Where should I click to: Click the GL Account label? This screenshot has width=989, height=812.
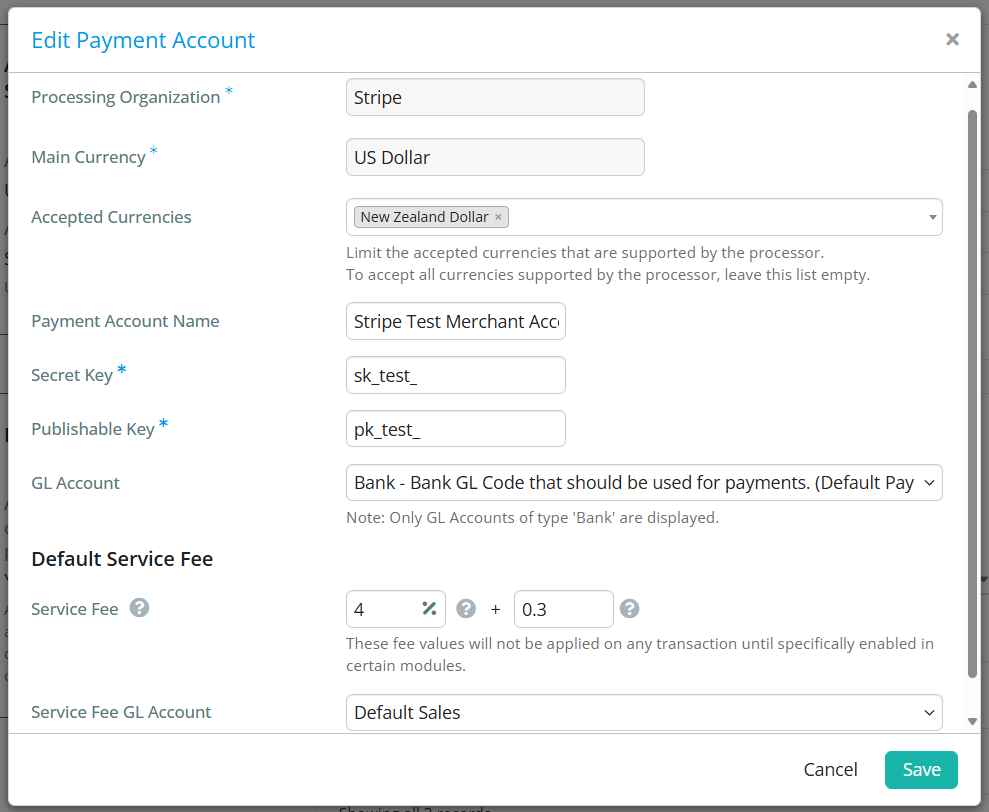point(75,483)
